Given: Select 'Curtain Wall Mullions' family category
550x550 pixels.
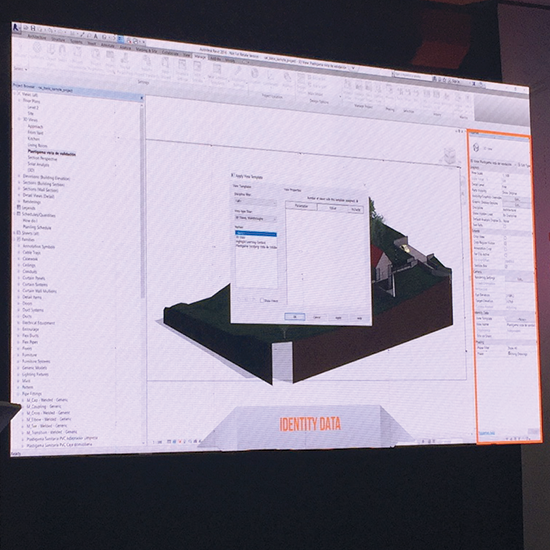Looking at the screenshot, I should (x=39, y=291).
